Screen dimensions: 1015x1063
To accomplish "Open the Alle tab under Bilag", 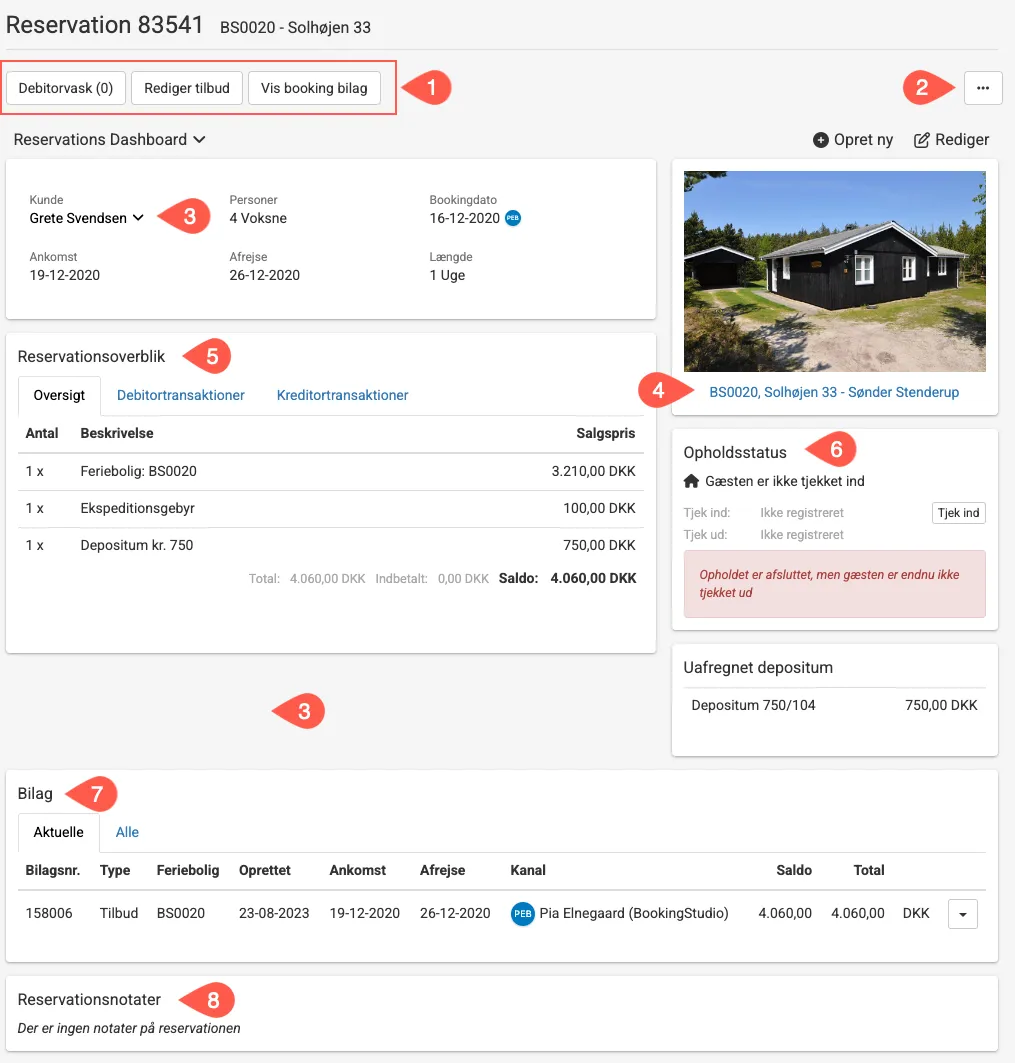I will (x=127, y=832).
